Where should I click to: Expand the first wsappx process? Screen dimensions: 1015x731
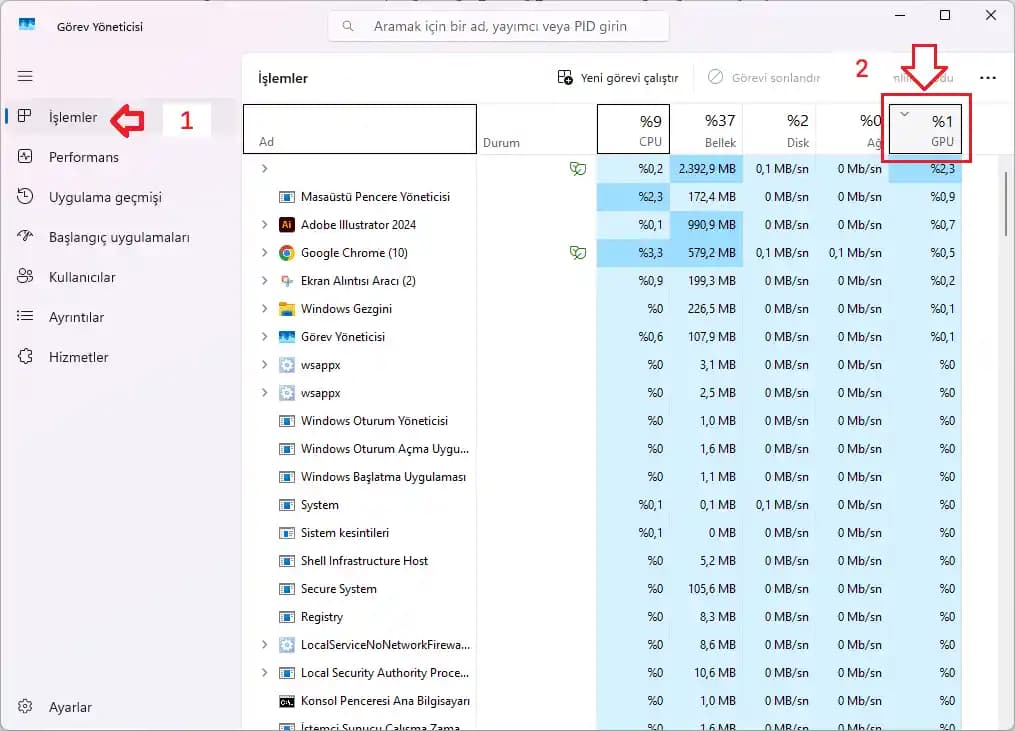coord(264,365)
